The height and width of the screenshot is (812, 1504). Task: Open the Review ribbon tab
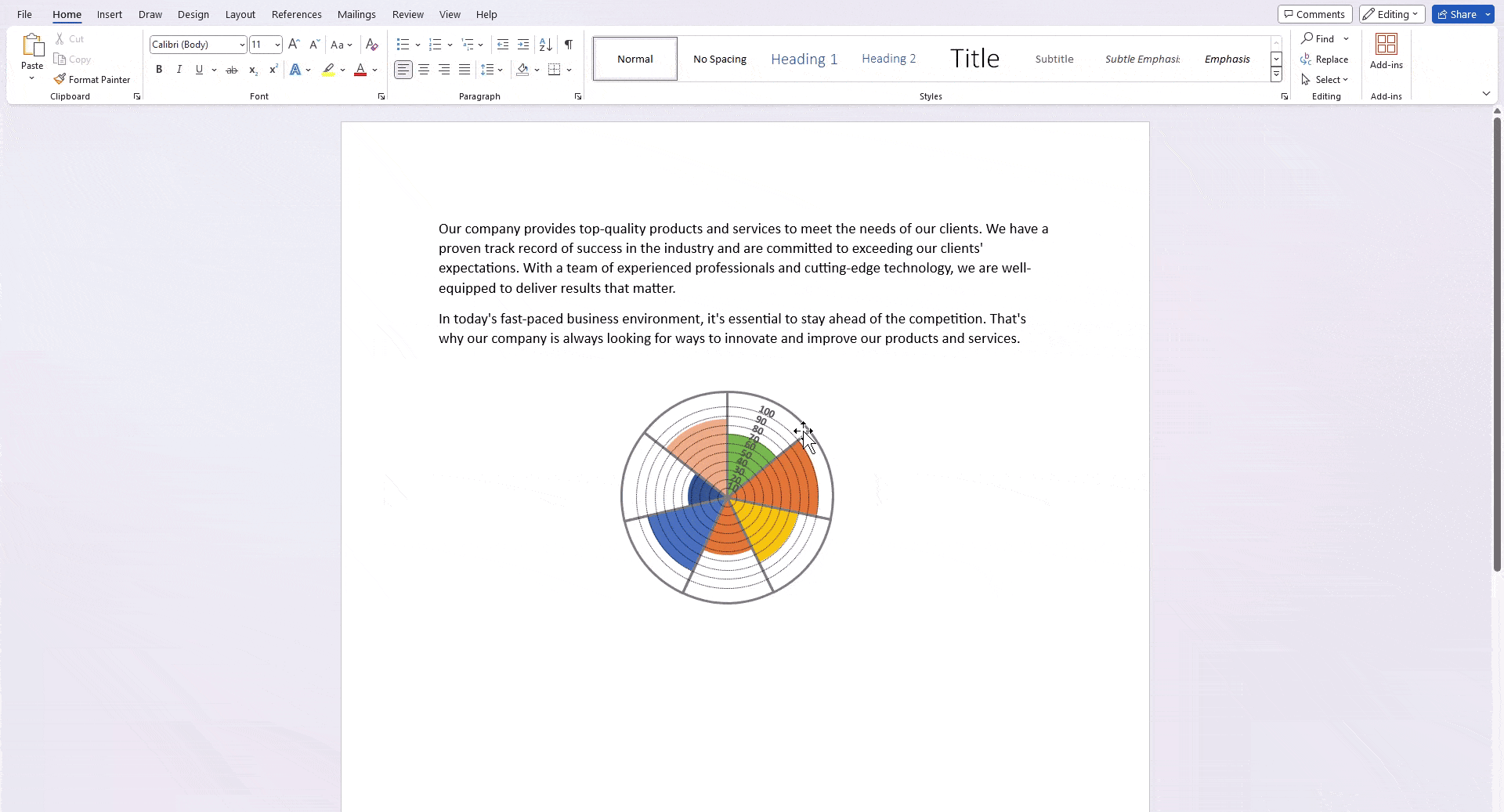(x=407, y=14)
